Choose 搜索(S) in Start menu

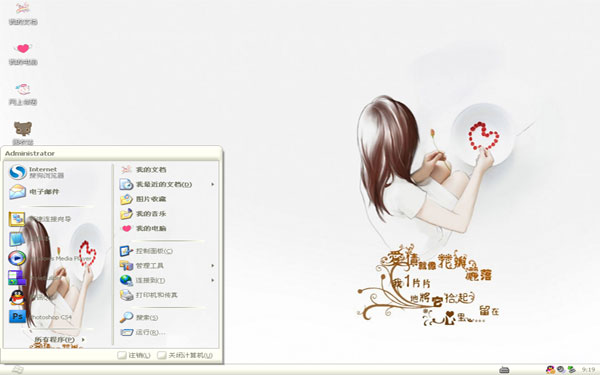pos(139,317)
